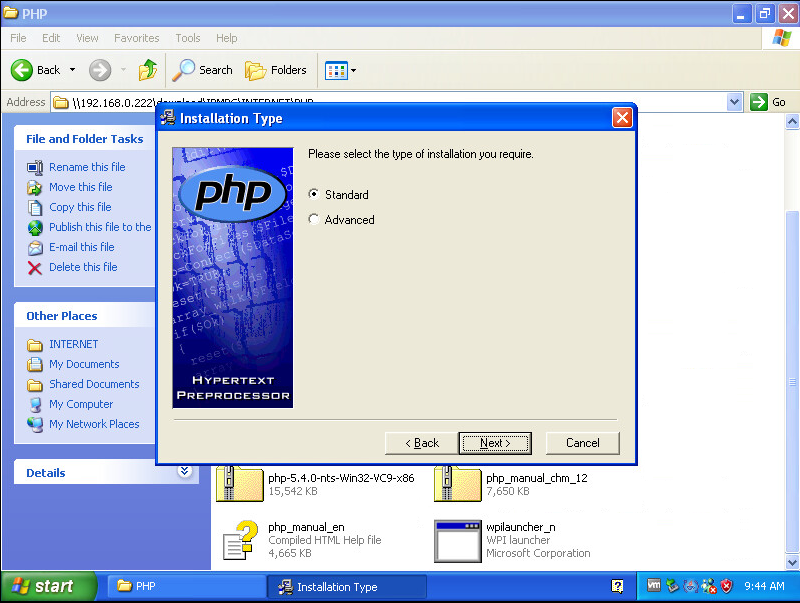
Task: Open the Search toolbar button
Action: click(203, 70)
